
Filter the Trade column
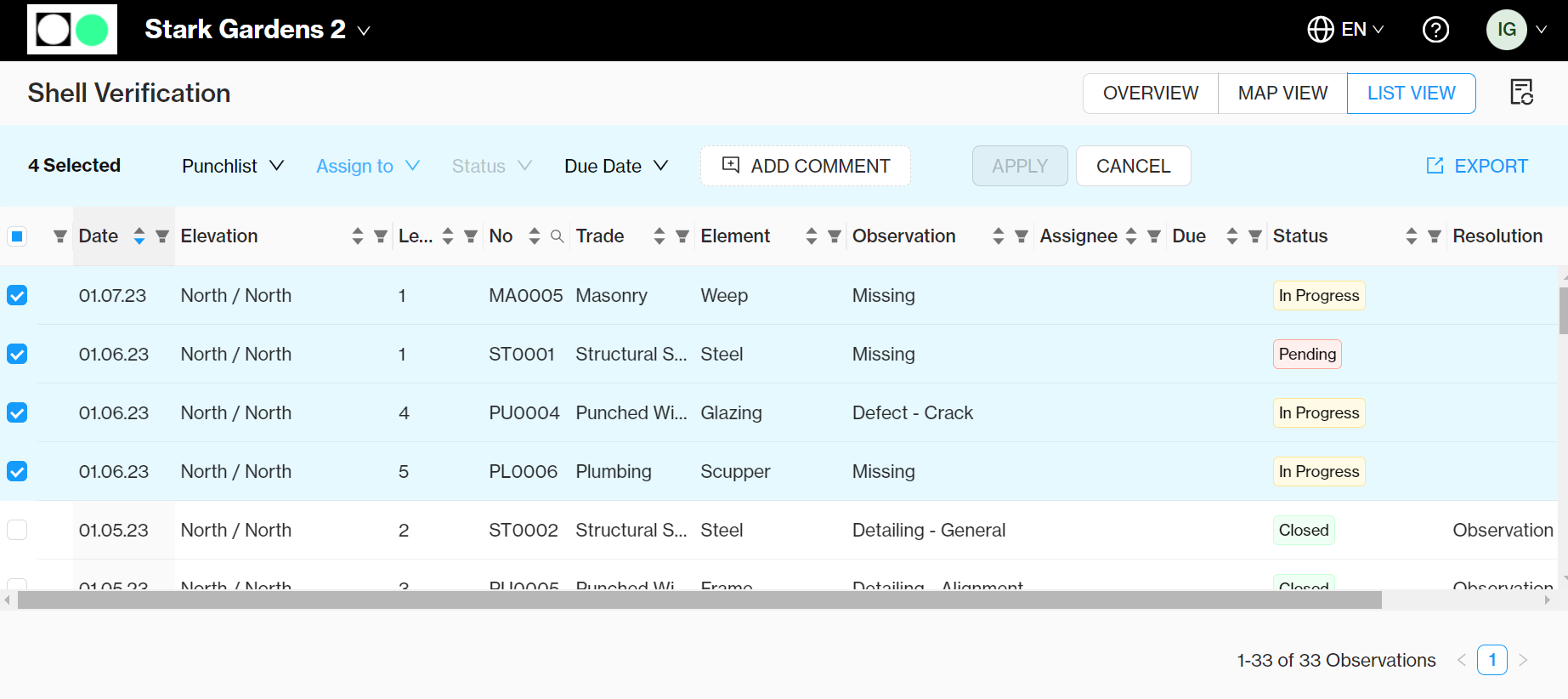click(682, 236)
